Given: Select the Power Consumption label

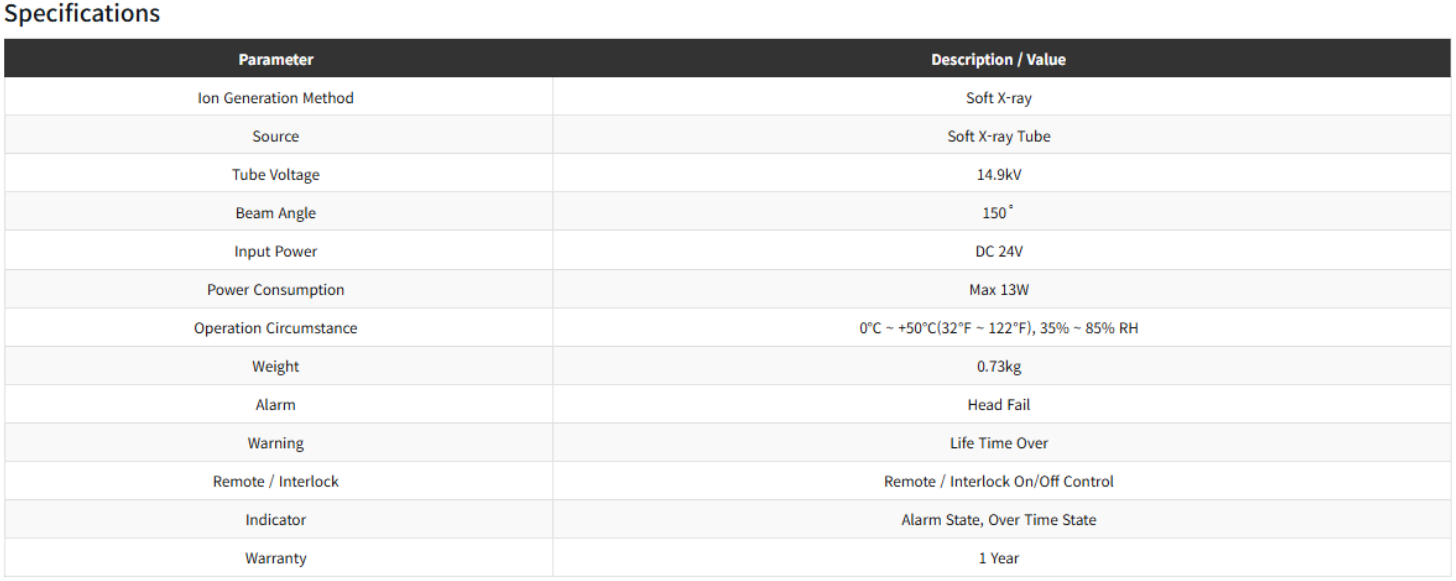Looking at the screenshot, I should coord(276,290).
